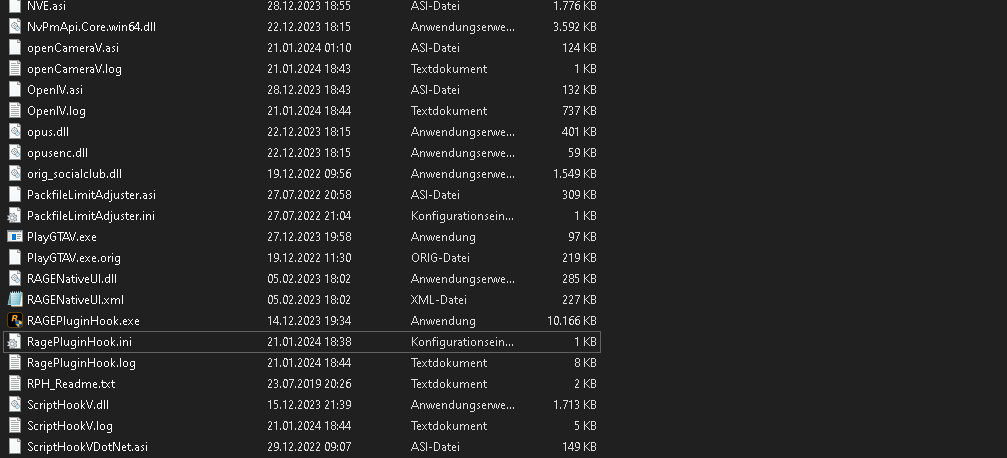Click the opus.dll file icon
Image resolution: width=1007 pixels, height=458 pixels.
[x=15, y=132]
